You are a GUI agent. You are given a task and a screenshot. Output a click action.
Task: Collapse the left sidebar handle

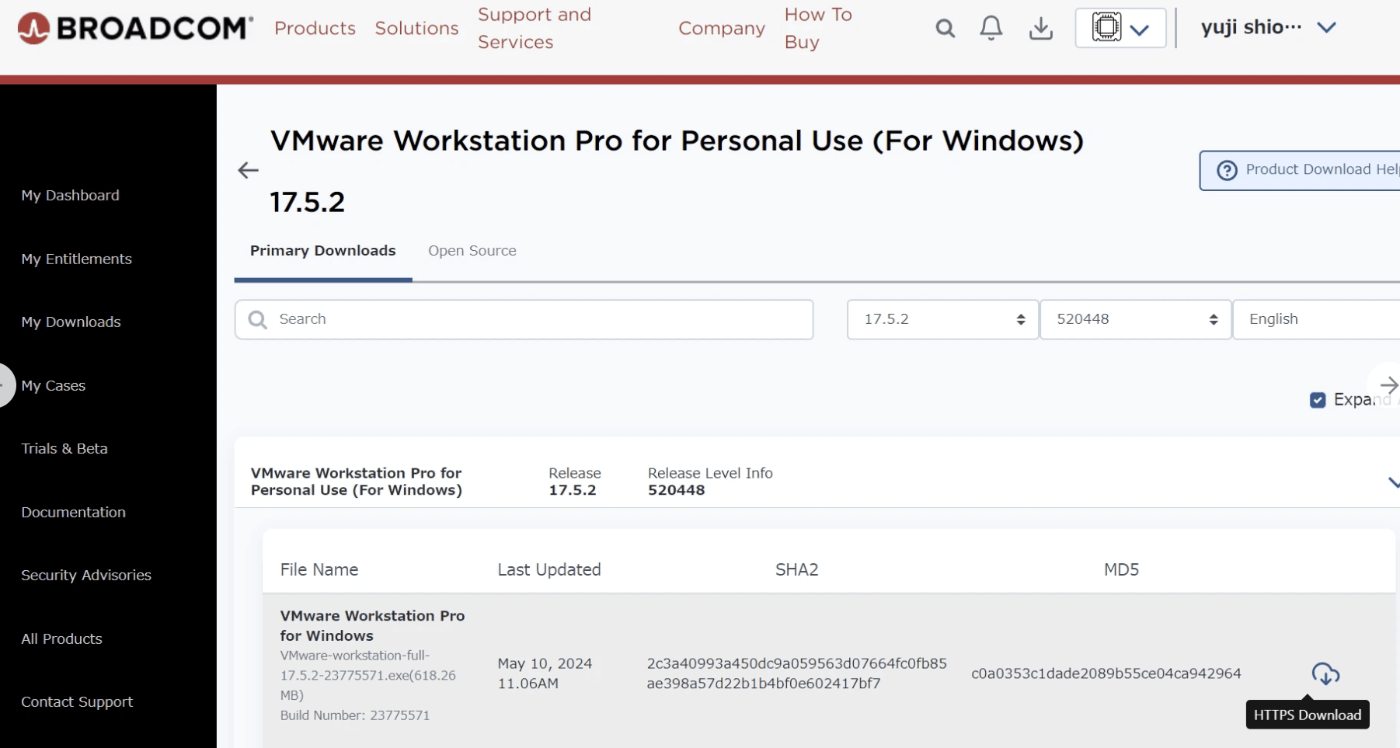pyautogui.click(x=6, y=385)
